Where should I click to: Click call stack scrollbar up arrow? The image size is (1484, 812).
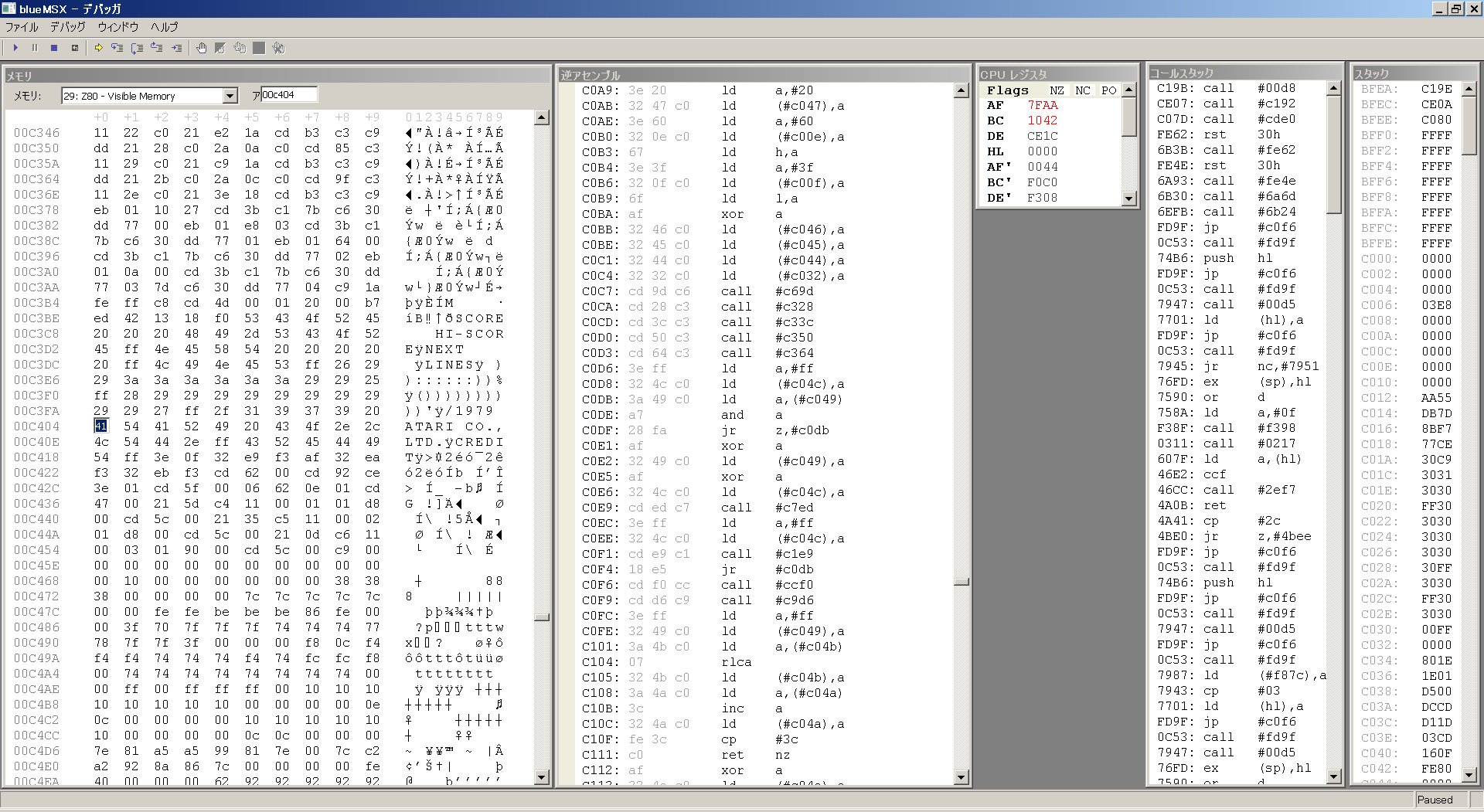click(x=1334, y=88)
